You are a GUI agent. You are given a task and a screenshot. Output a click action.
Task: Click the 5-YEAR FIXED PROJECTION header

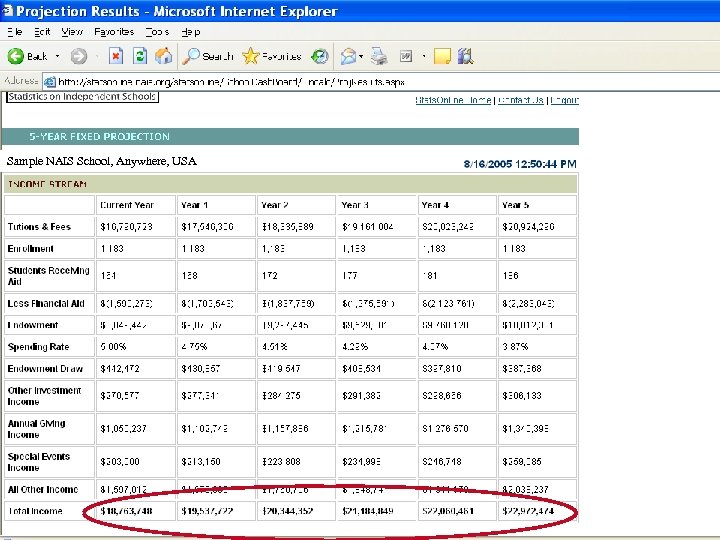[x=100, y=136]
